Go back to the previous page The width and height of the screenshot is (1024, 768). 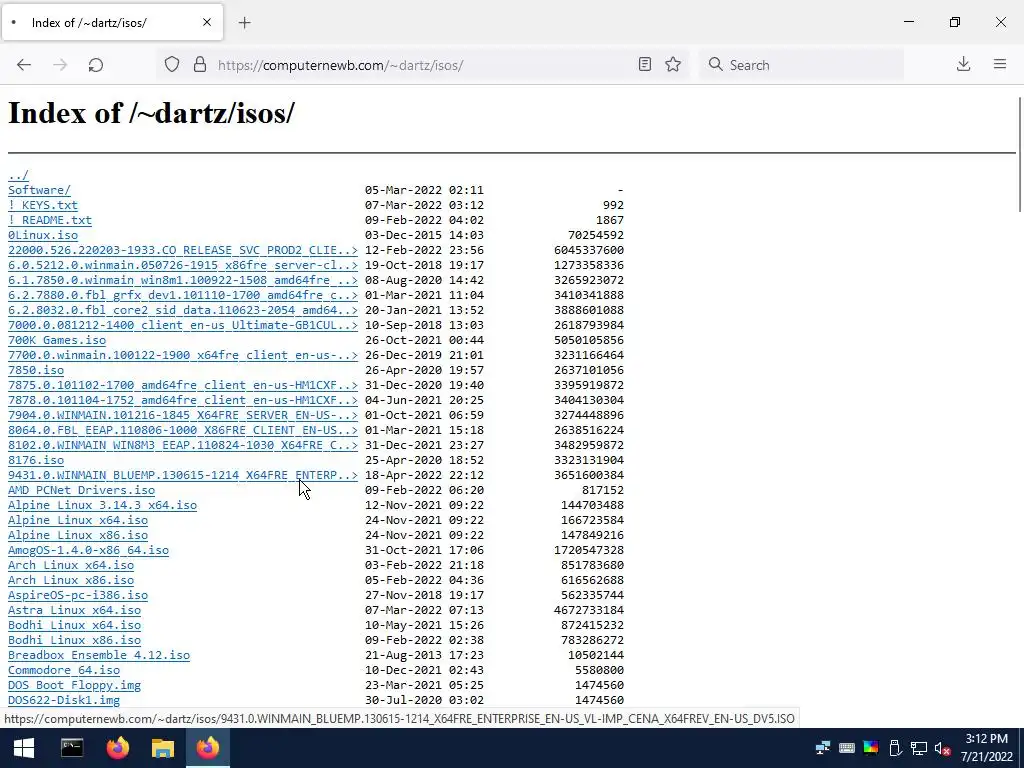click(x=24, y=65)
